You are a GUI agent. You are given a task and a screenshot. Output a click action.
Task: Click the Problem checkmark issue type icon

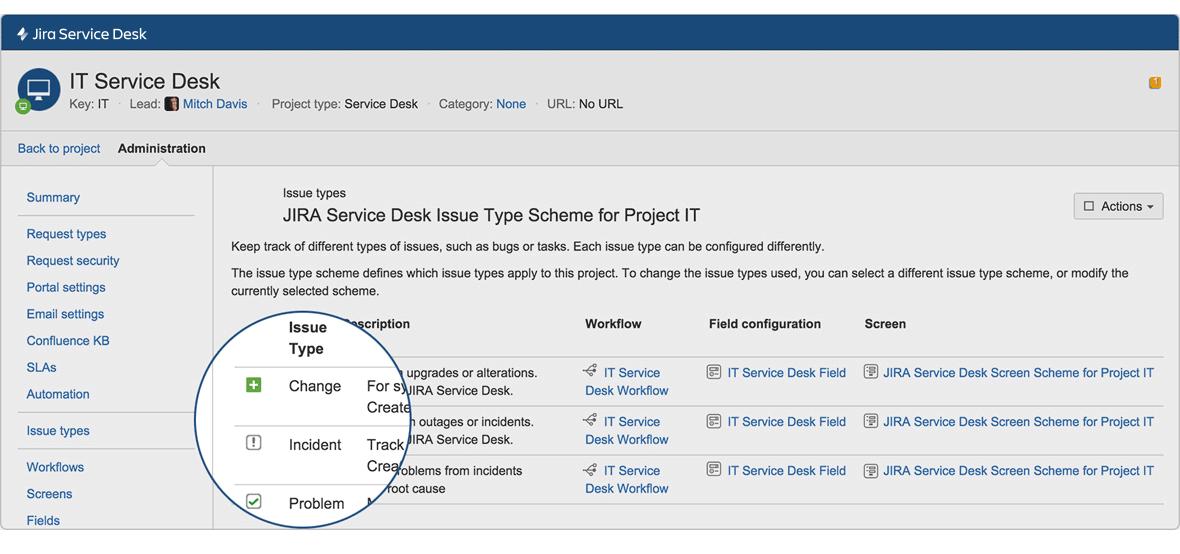tap(254, 502)
